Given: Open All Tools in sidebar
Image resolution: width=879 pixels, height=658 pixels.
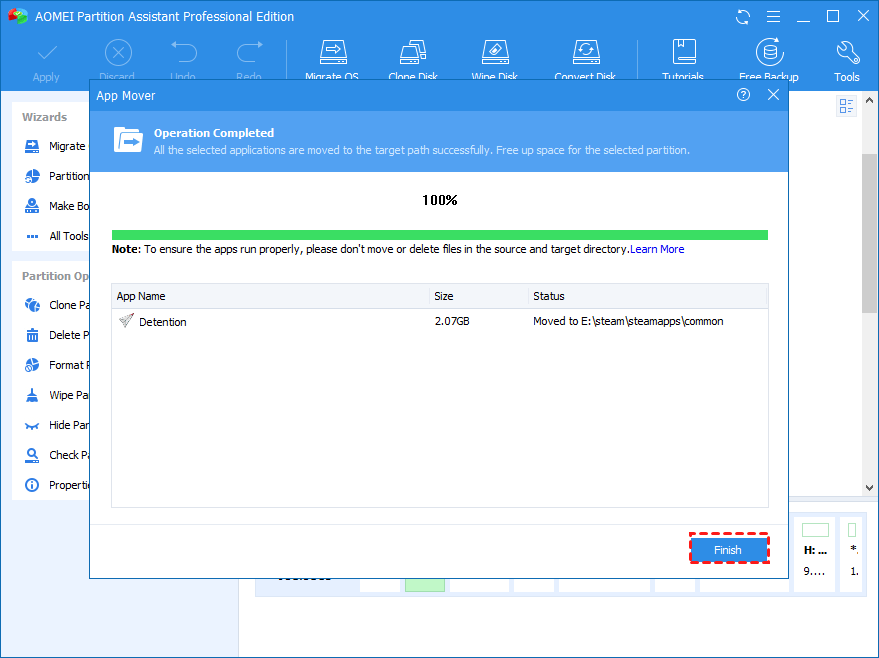Looking at the screenshot, I should coord(56,236).
